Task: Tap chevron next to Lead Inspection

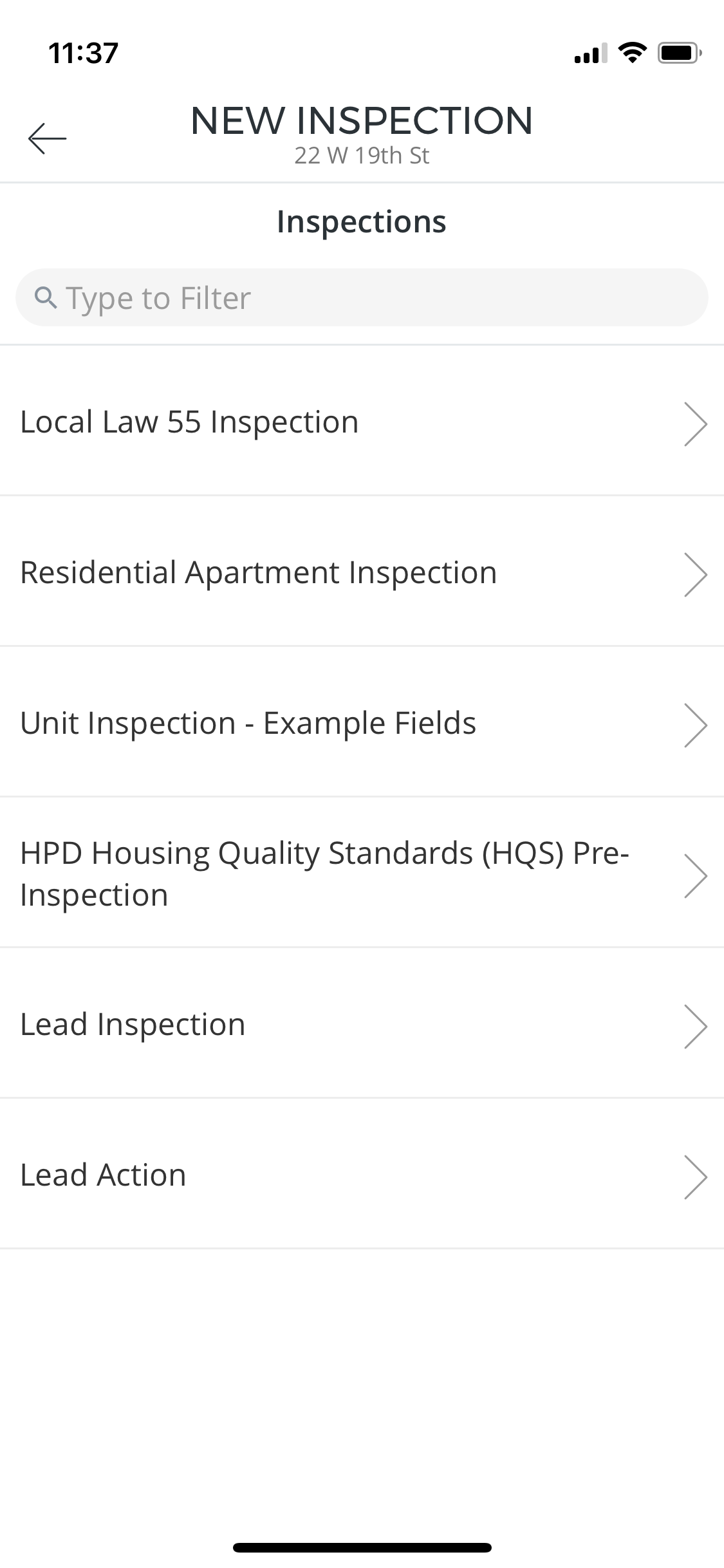Action: [x=695, y=1026]
